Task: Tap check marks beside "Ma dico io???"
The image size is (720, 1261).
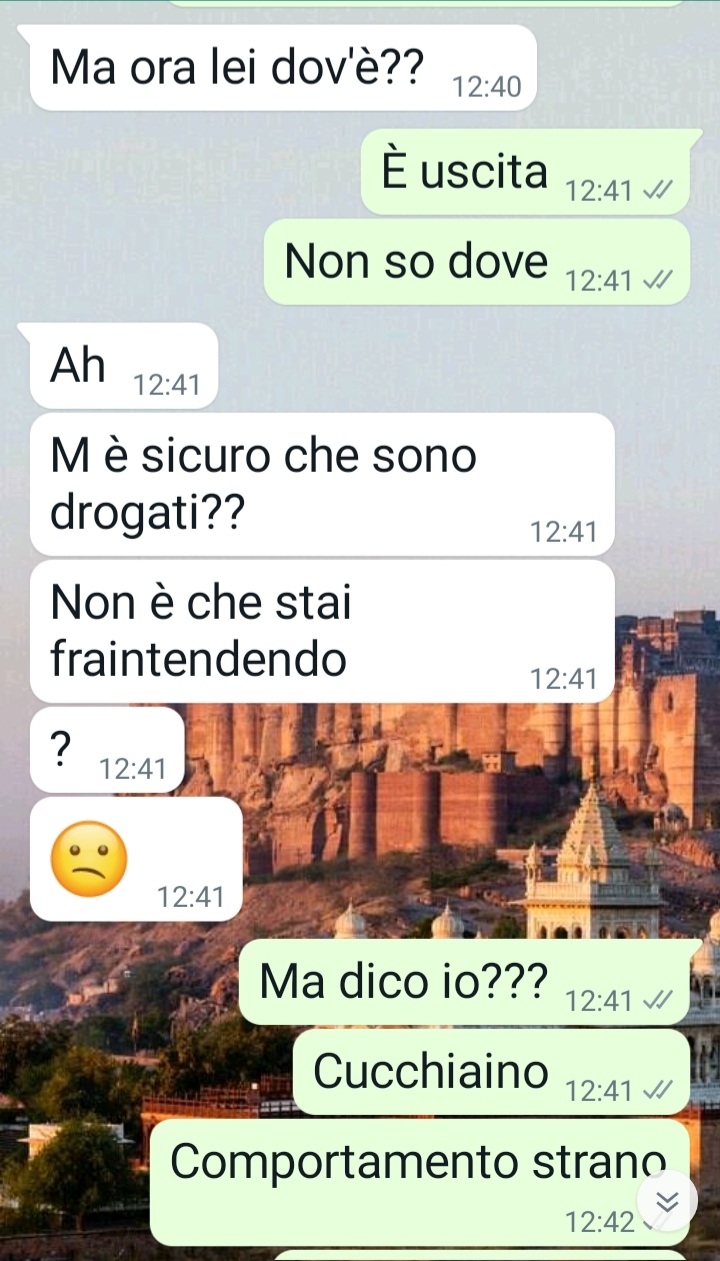Action: [x=659, y=1000]
